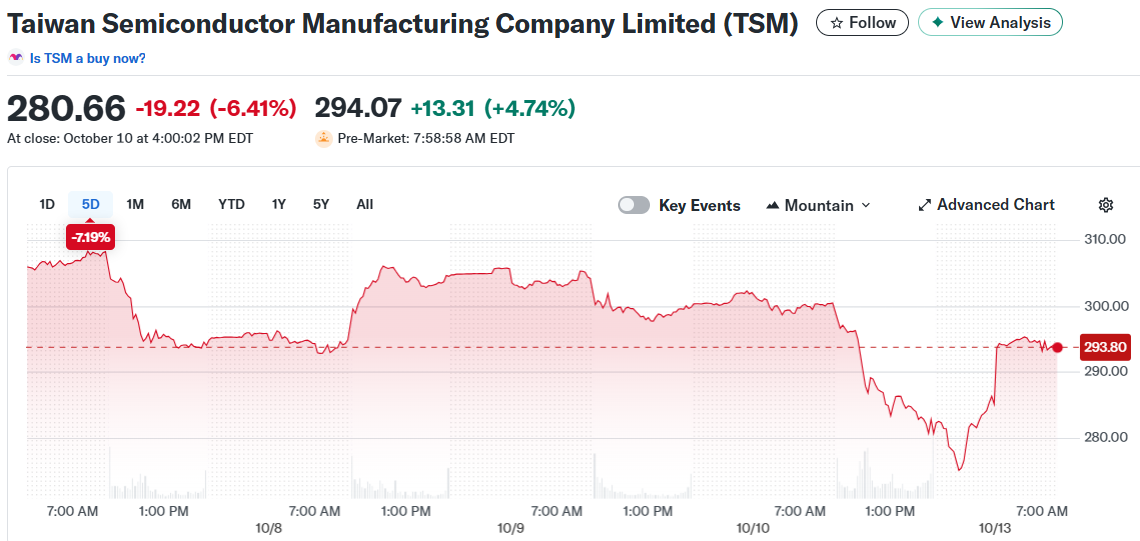The height and width of the screenshot is (541, 1140).
Task: Choose the 5Y chart range
Action: coord(321,204)
